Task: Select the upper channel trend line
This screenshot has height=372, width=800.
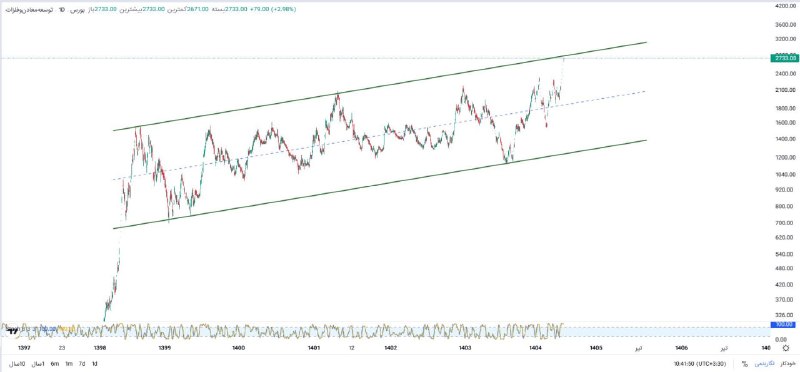Action: (x=380, y=86)
